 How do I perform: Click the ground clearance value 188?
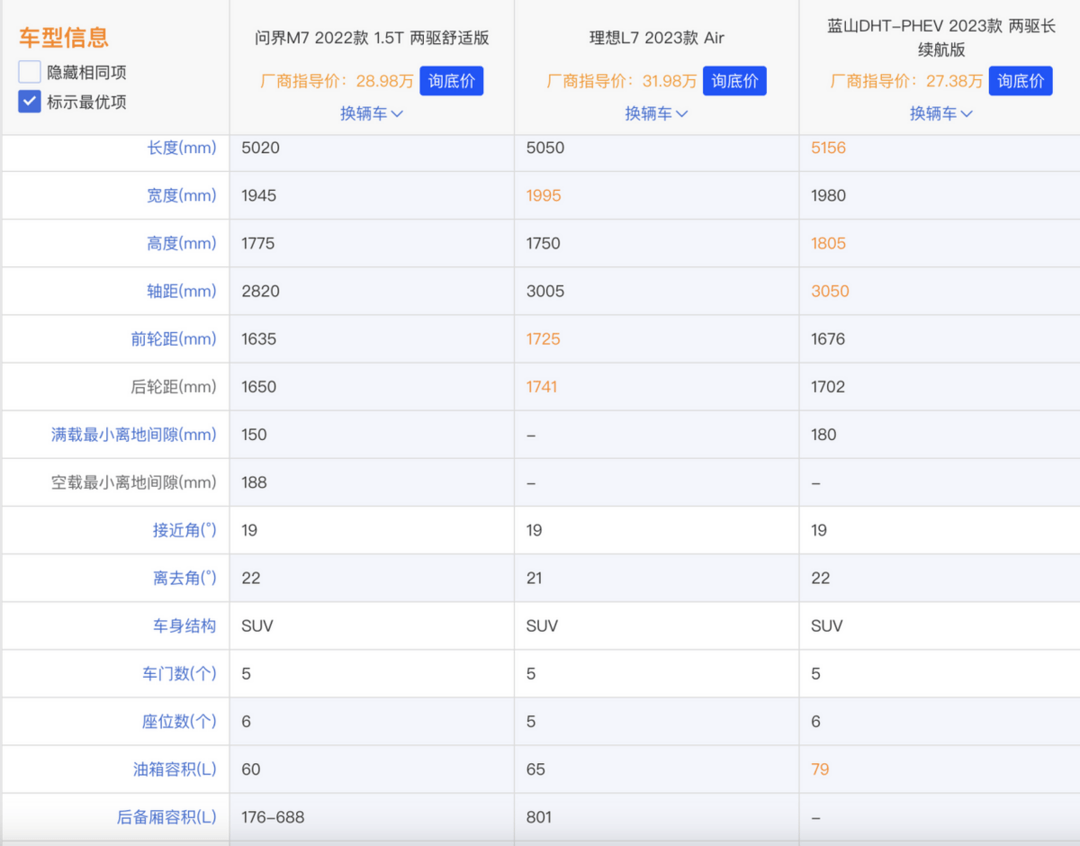coord(253,482)
